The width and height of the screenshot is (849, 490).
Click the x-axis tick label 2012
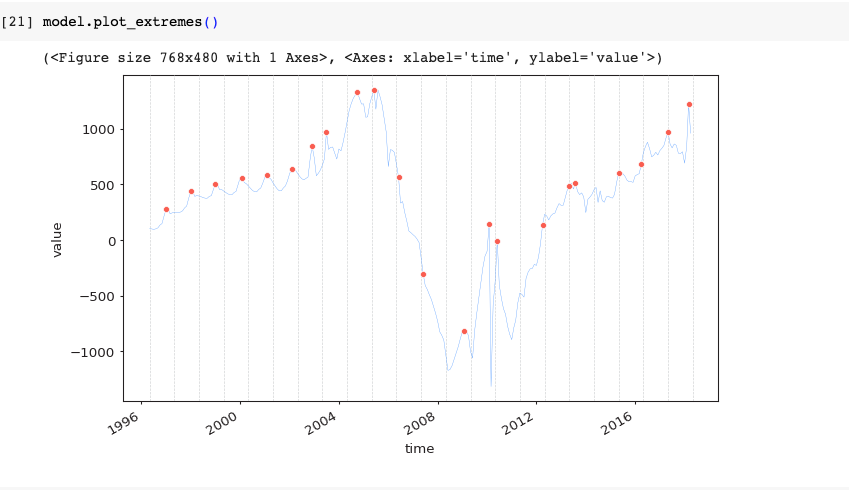pos(519,423)
